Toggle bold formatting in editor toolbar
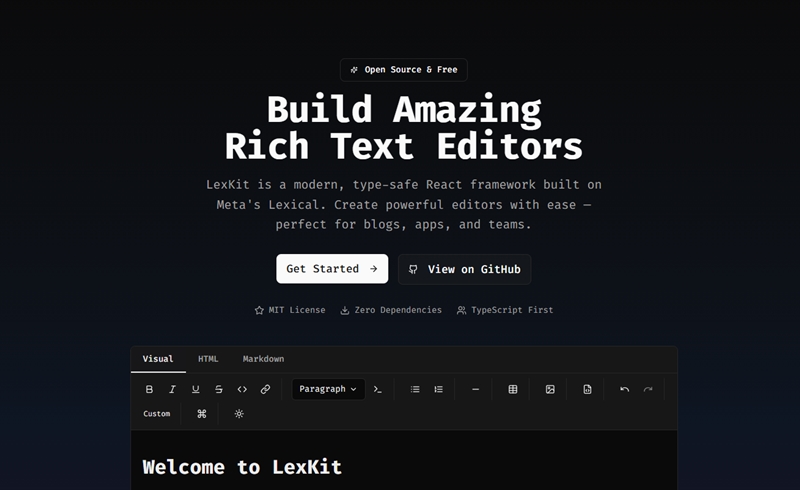800x490 pixels. coord(150,389)
